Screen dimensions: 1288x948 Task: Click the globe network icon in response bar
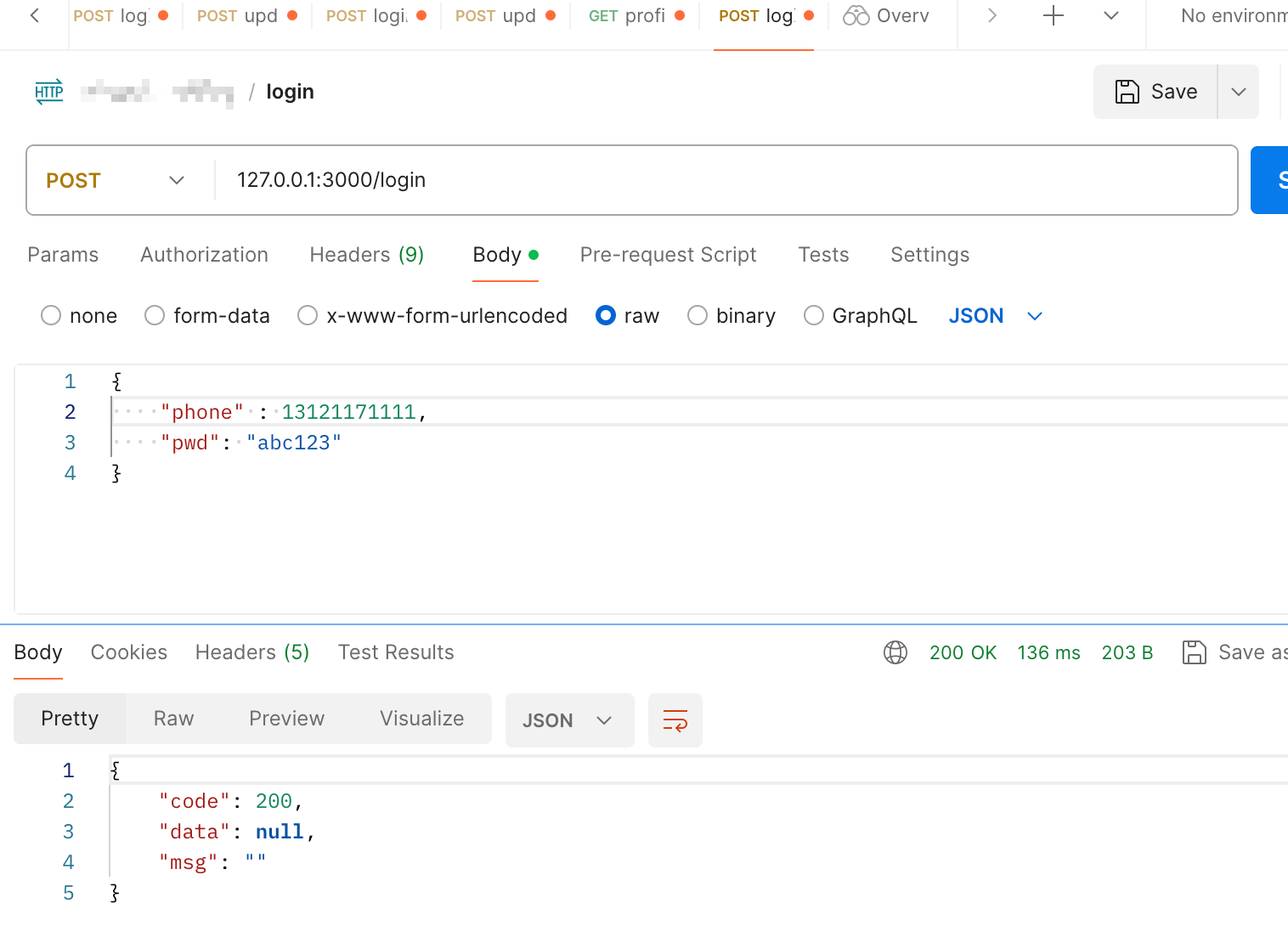(895, 652)
